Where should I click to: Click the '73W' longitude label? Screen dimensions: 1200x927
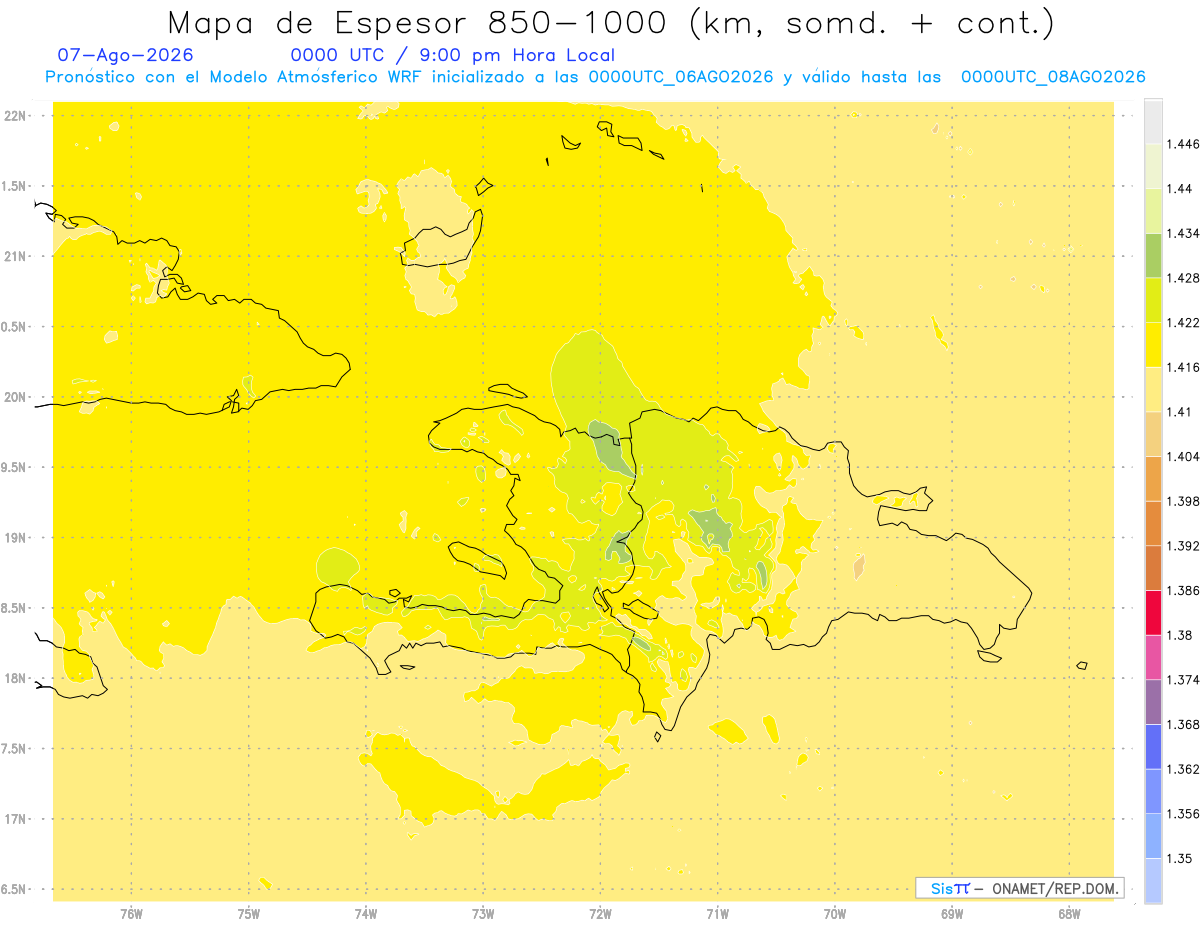tap(483, 914)
